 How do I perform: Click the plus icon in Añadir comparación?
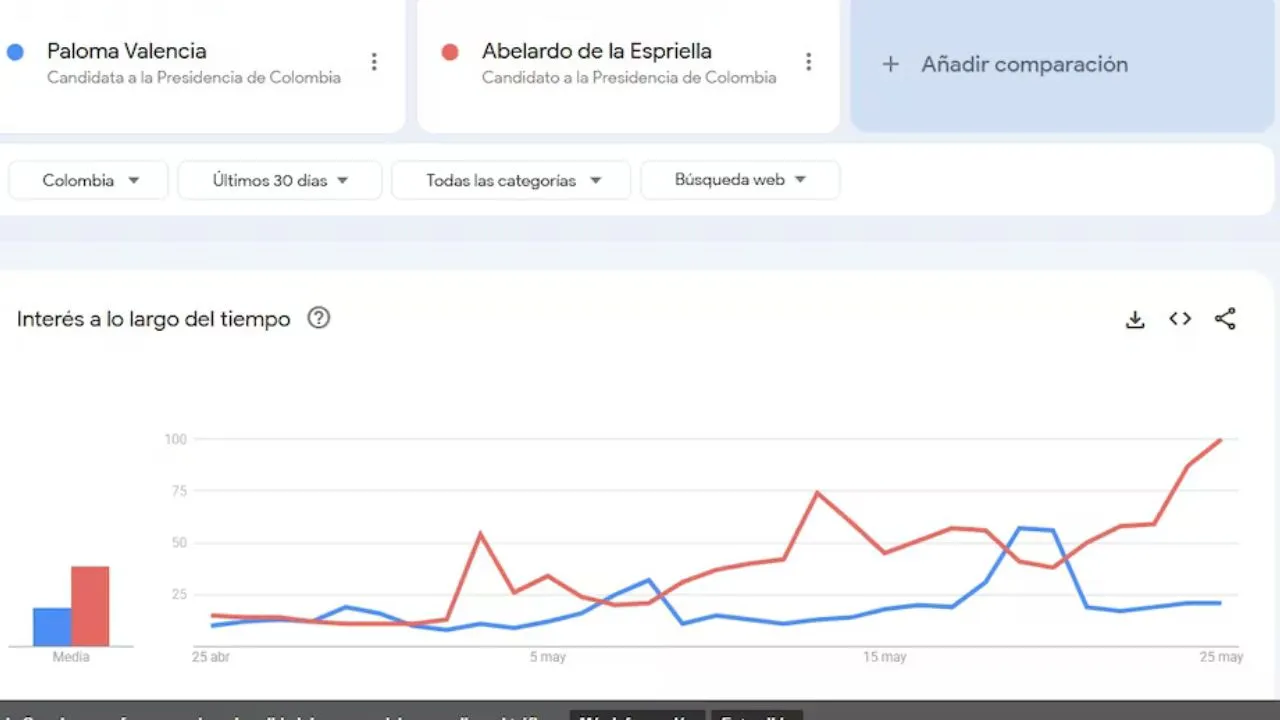pyautogui.click(x=890, y=64)
